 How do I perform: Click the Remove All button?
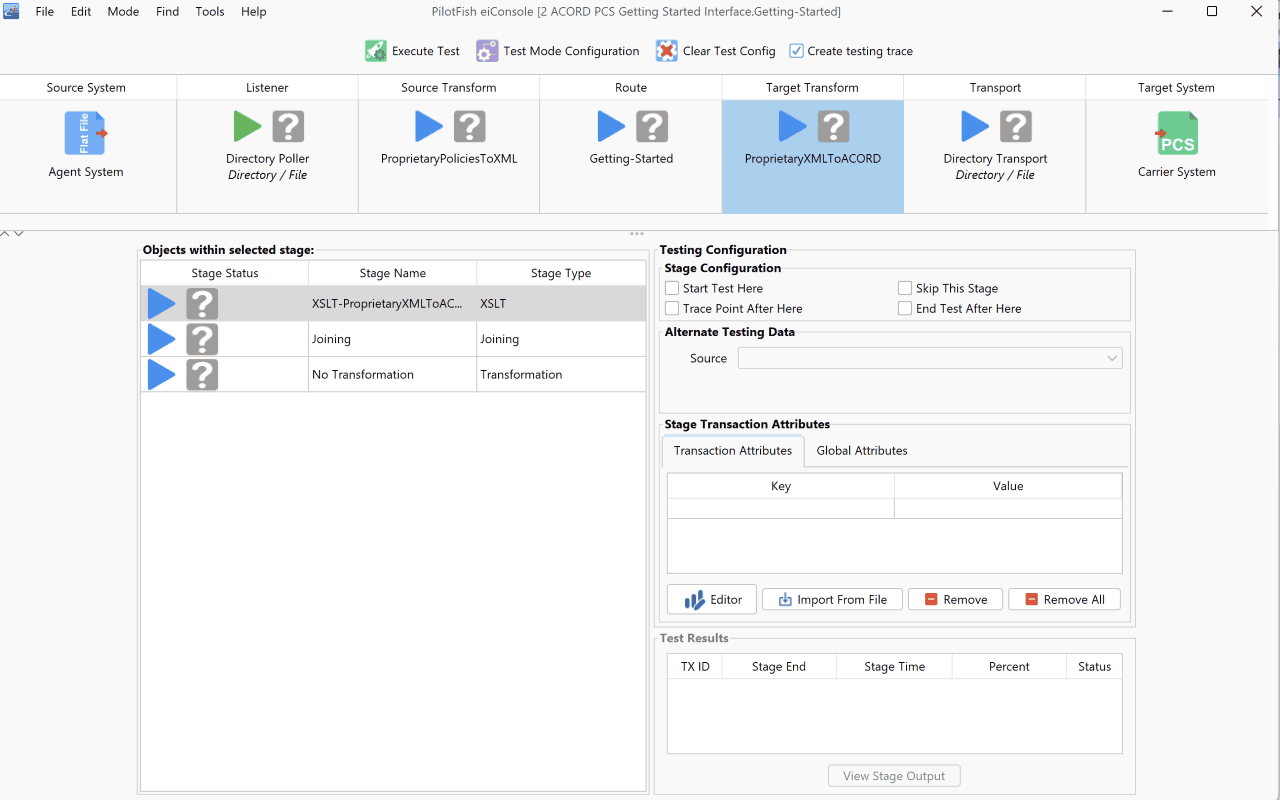1064,600
